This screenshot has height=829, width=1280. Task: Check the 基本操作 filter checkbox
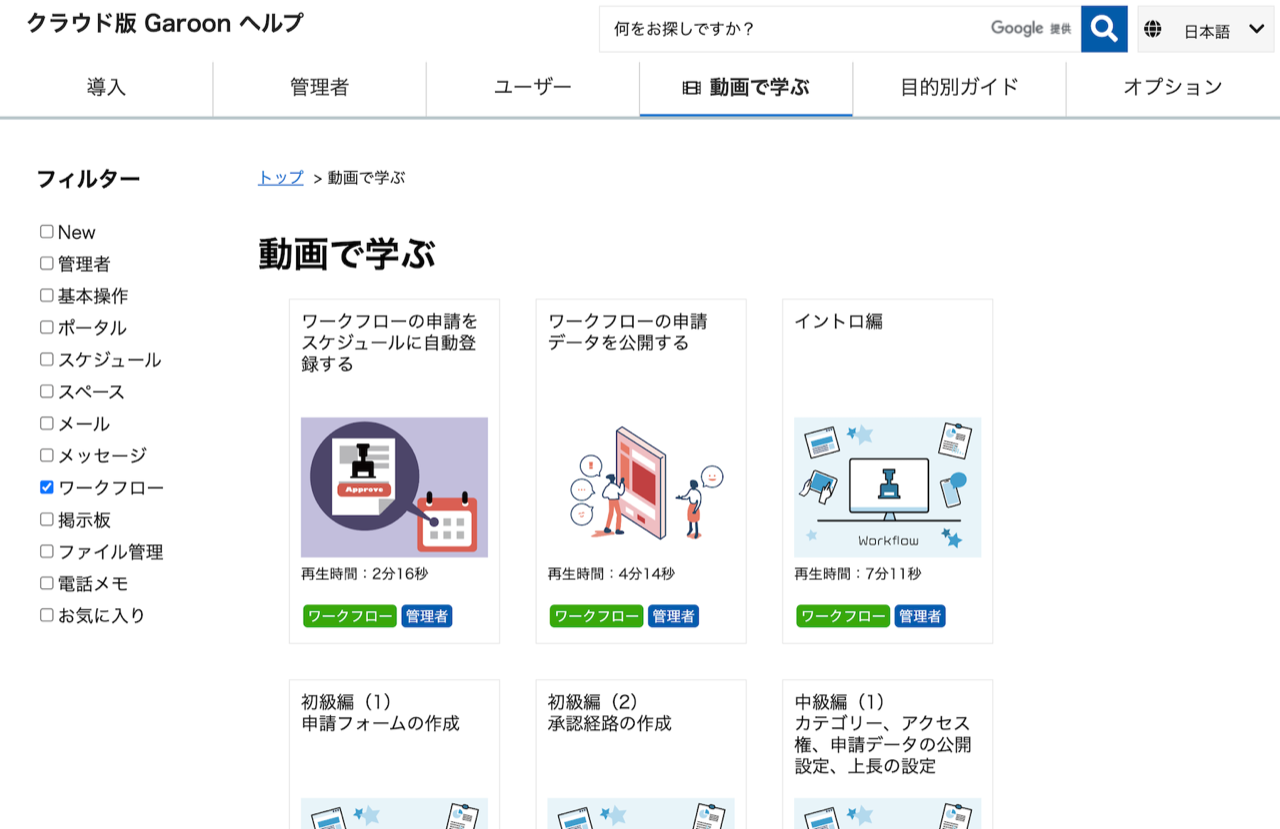coord(47,296)
